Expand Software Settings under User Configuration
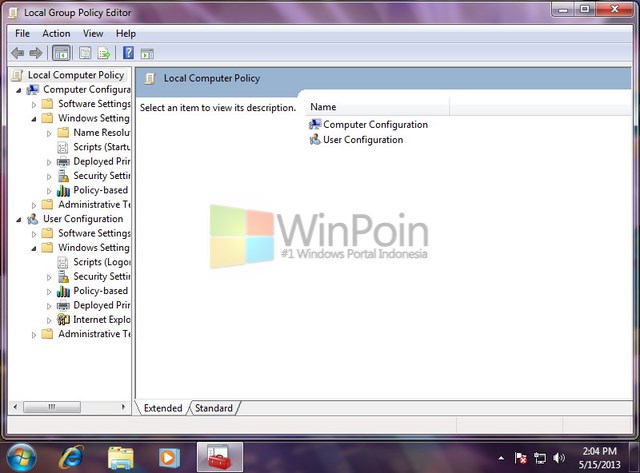The width and height of the screenshot is (640, 473). pos(34,234)
